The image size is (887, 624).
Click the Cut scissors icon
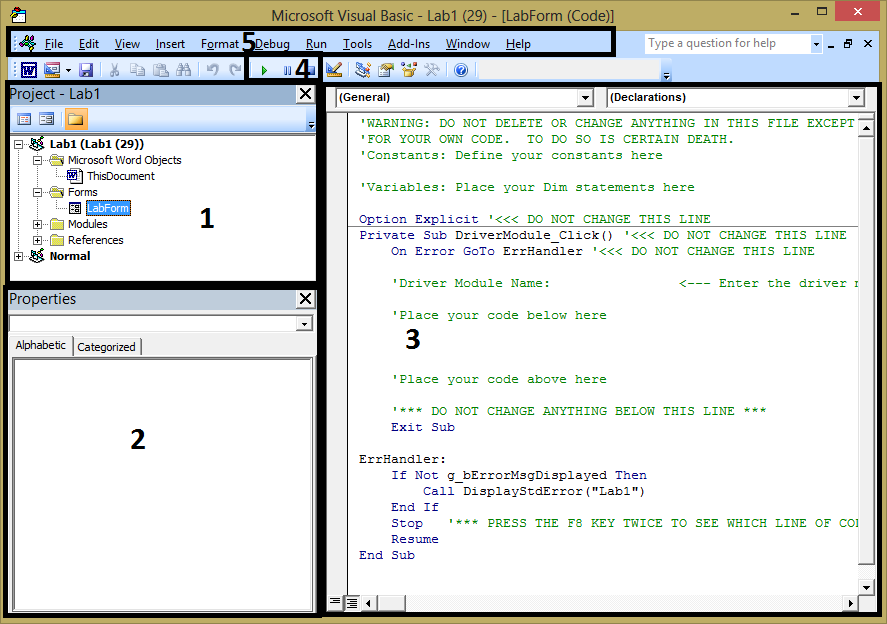click(x=114, y=70)
